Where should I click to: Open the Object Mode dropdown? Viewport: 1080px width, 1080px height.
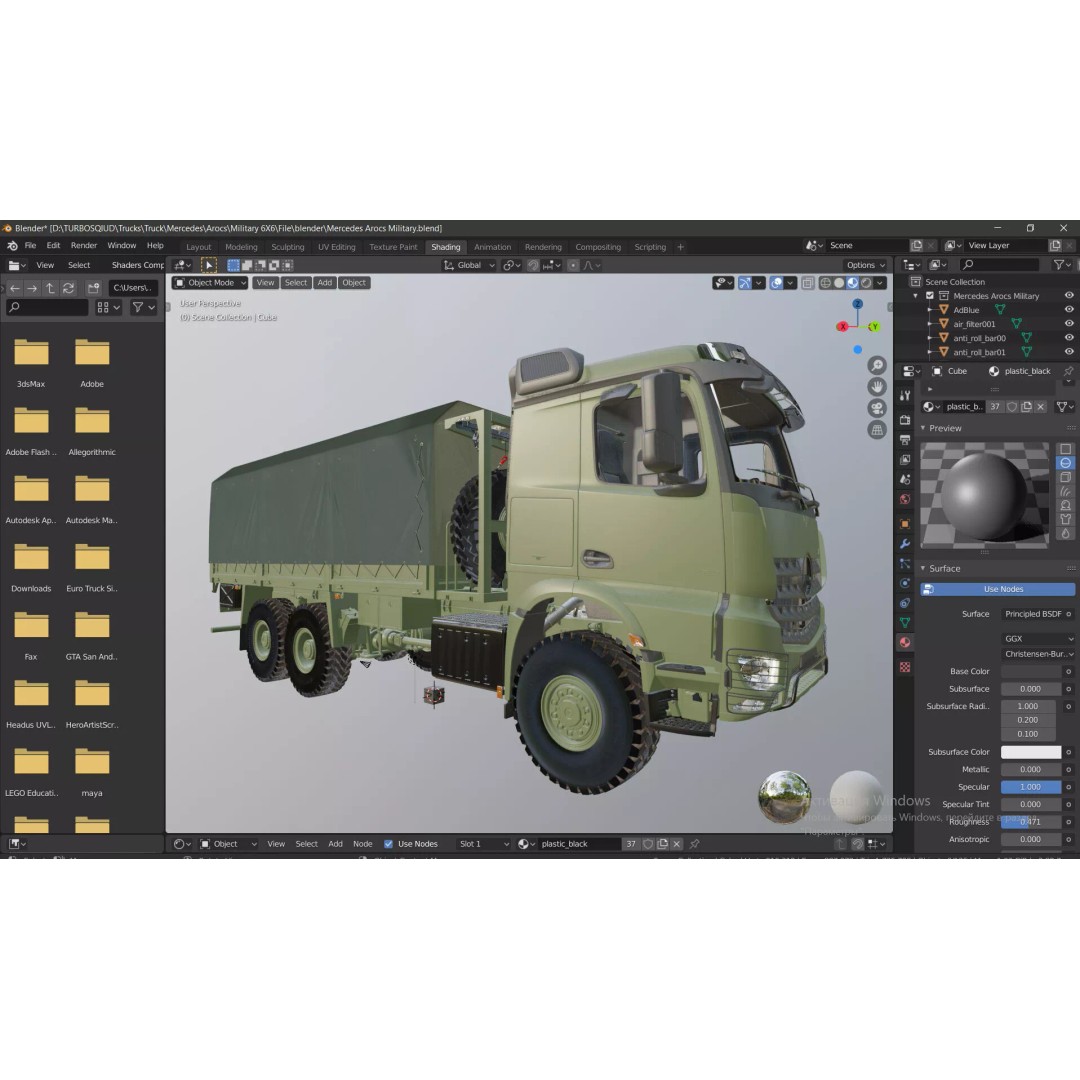click(210, 282)
